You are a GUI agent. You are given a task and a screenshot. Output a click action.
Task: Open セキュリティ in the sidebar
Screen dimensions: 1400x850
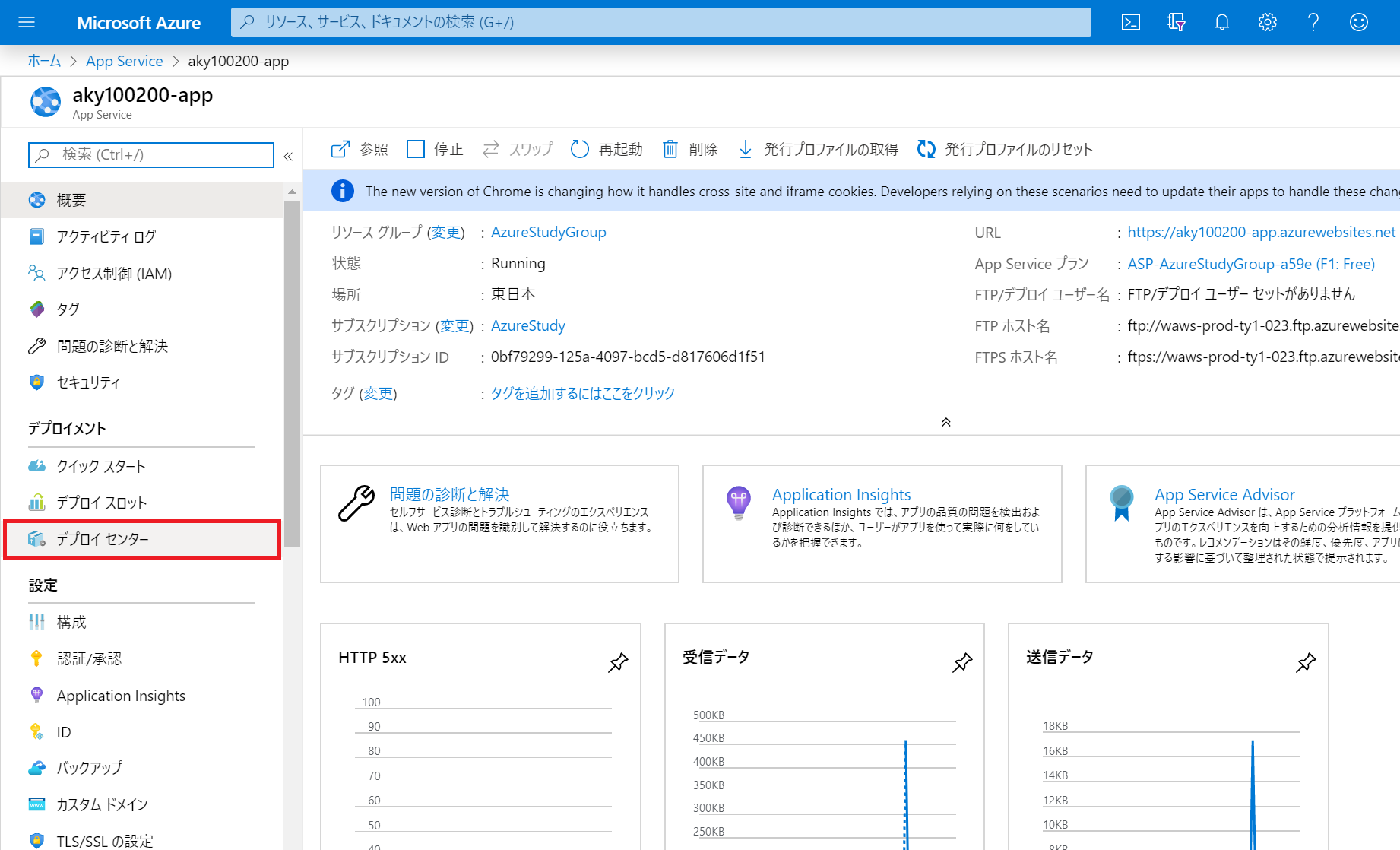pyautogui.click(x=141, y=382)
